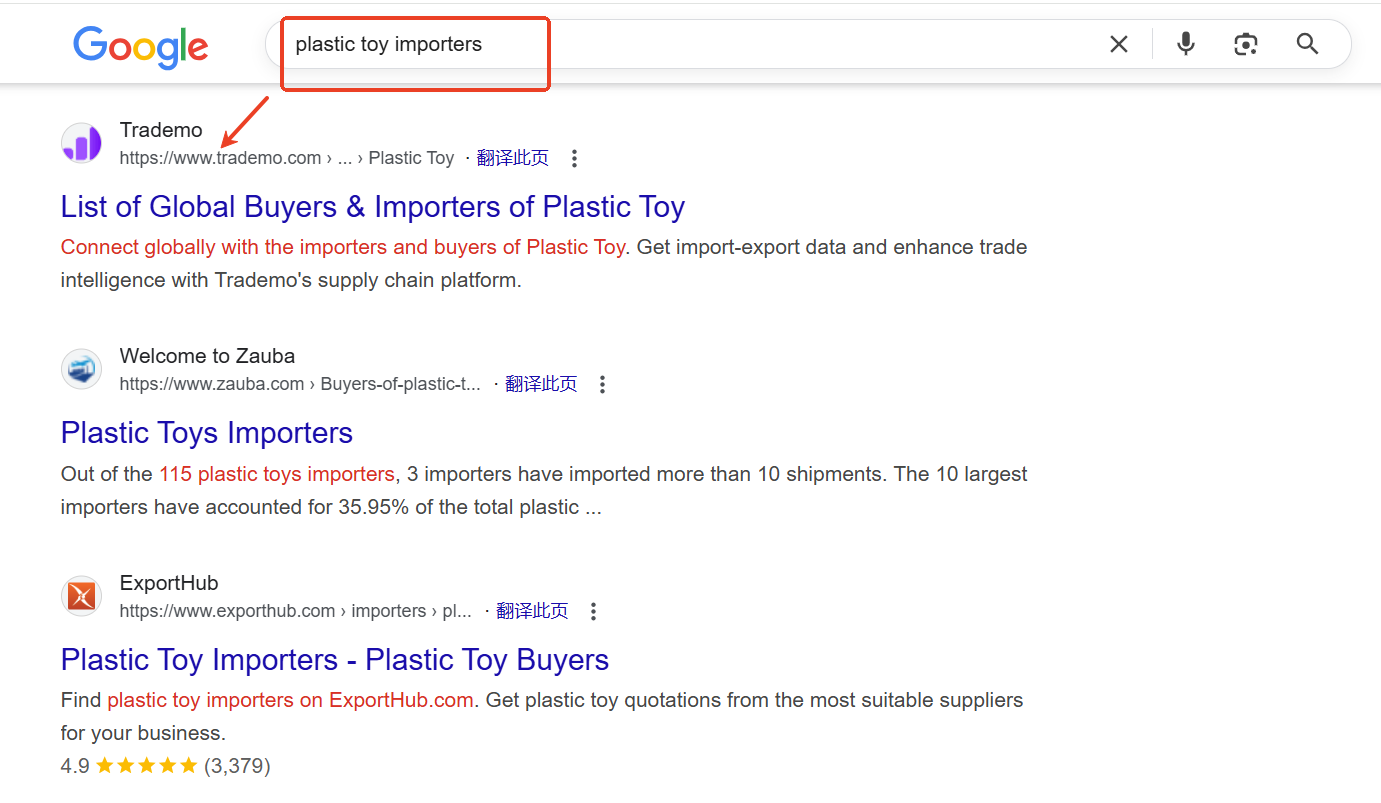Translate the Trademo page via 翻译此页

click(x=513, y=158)
